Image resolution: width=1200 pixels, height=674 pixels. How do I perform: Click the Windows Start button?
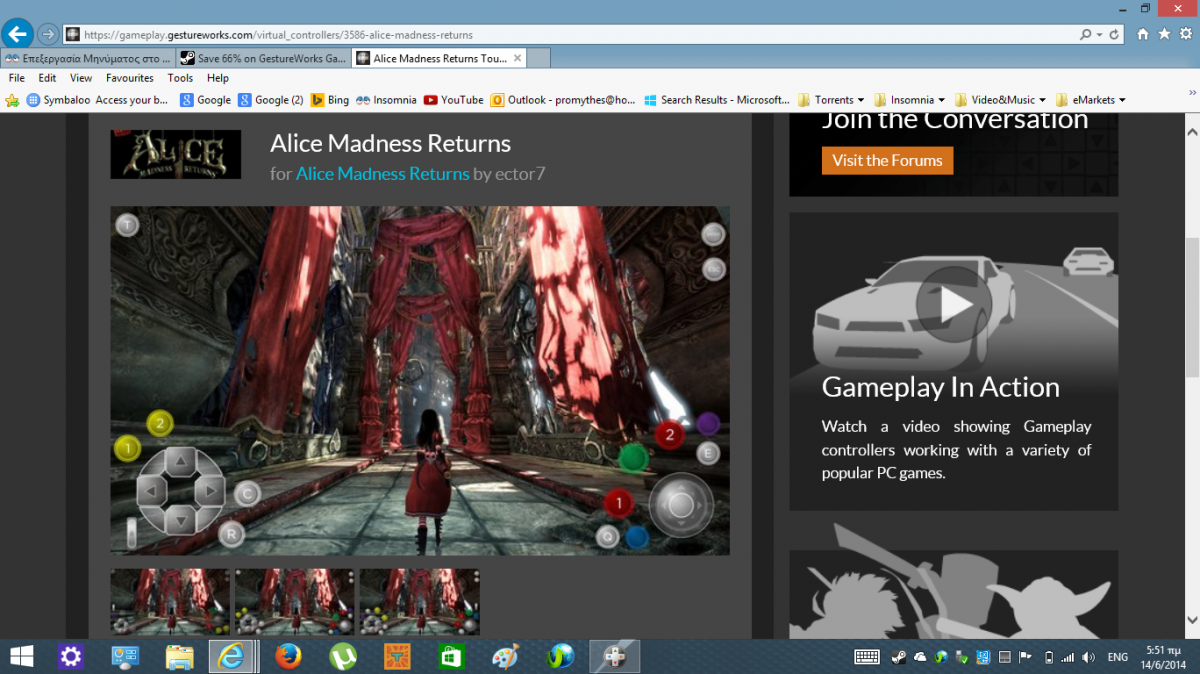pos(21,657)
